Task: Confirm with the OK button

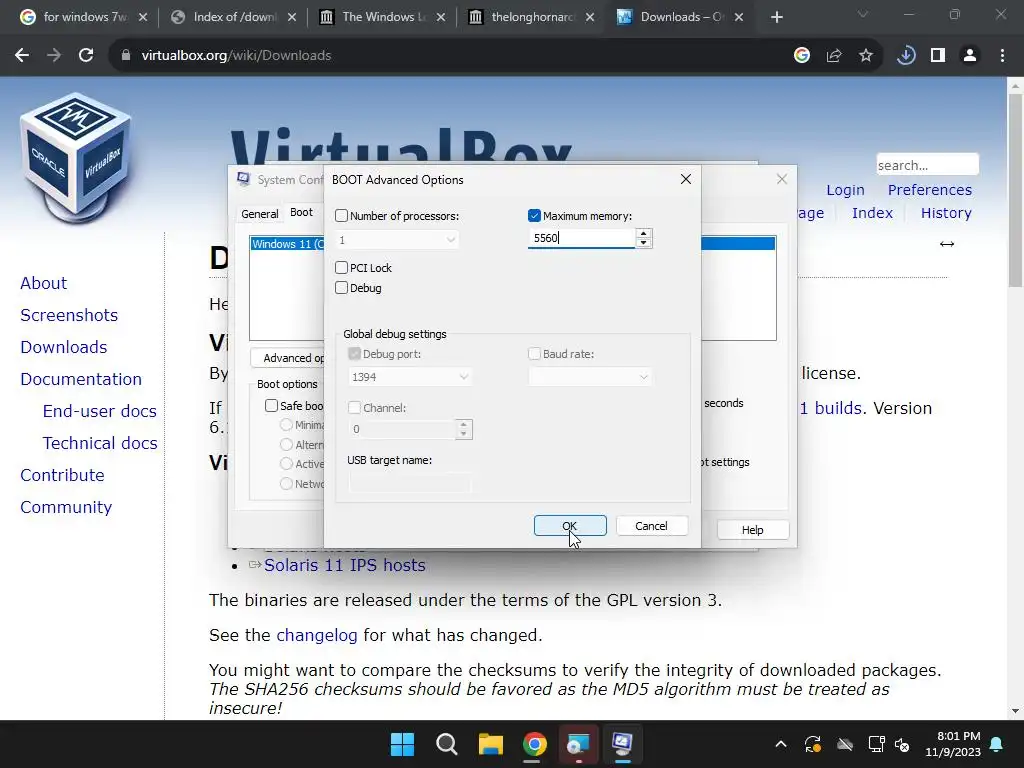Action: pos(570,526)
